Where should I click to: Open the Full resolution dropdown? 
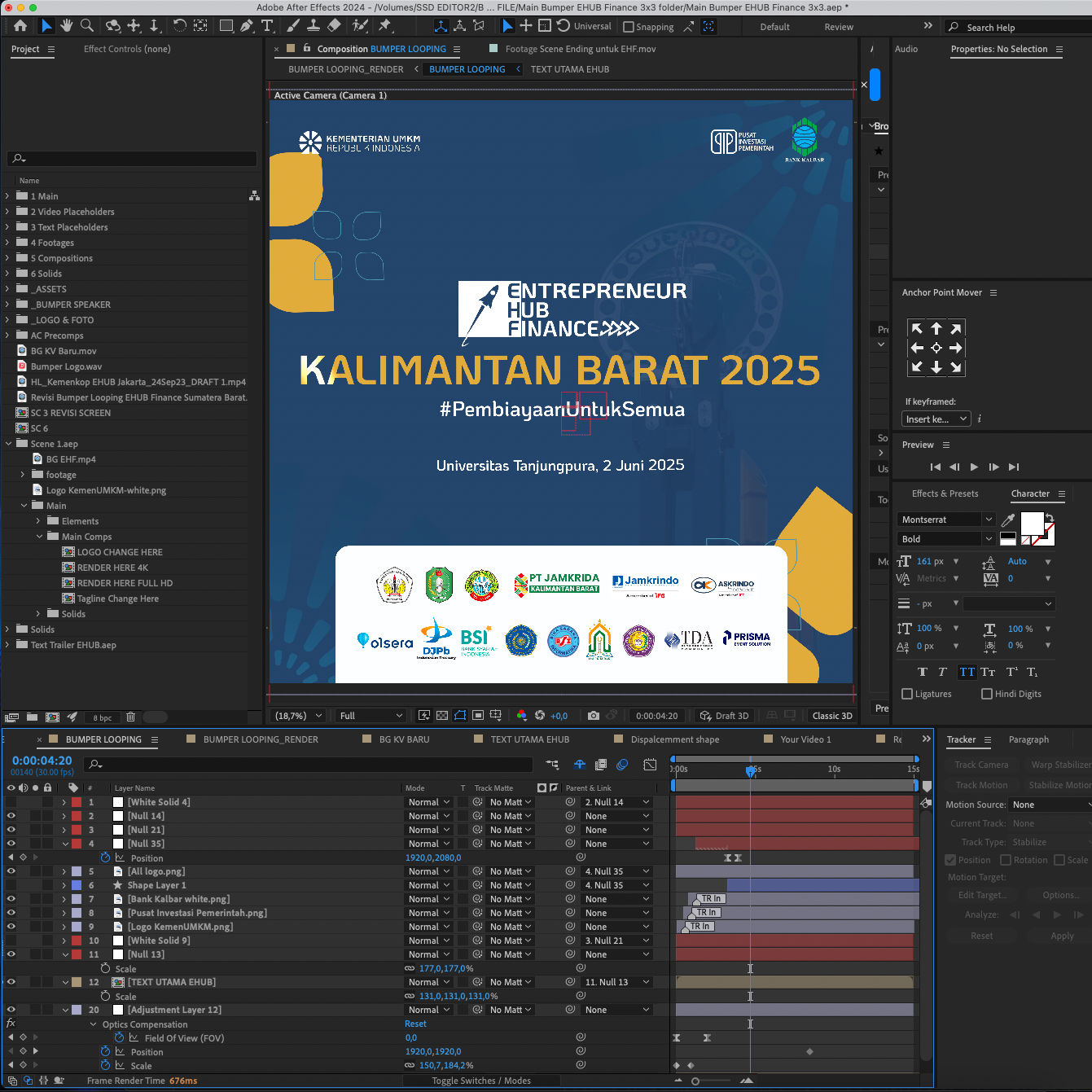pyautogui.click(x=371, y=716)
